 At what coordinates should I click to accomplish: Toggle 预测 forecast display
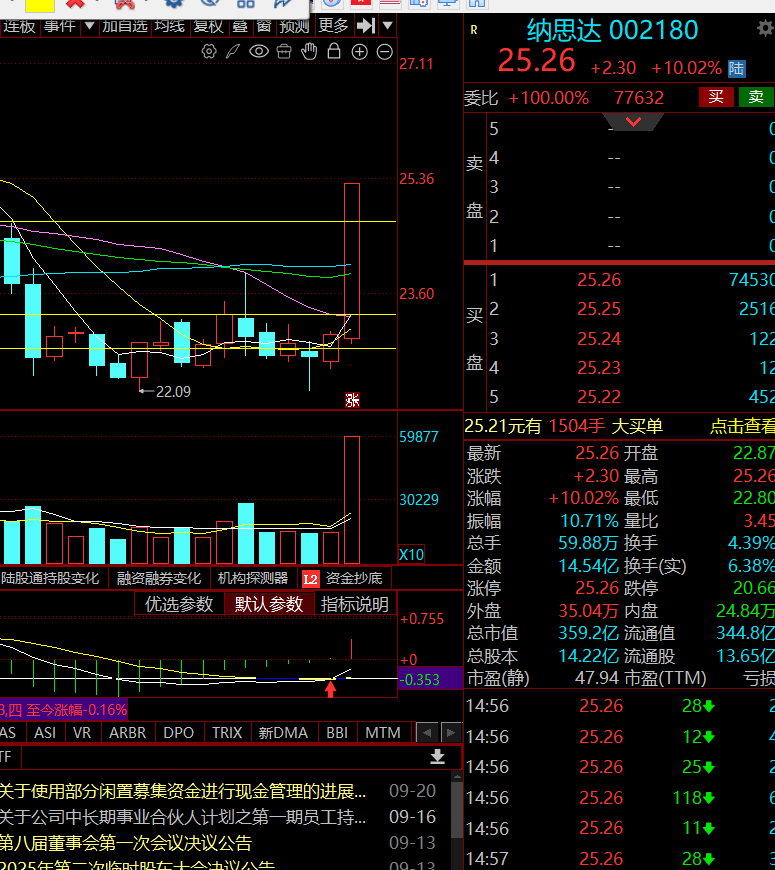coord(294,26)
